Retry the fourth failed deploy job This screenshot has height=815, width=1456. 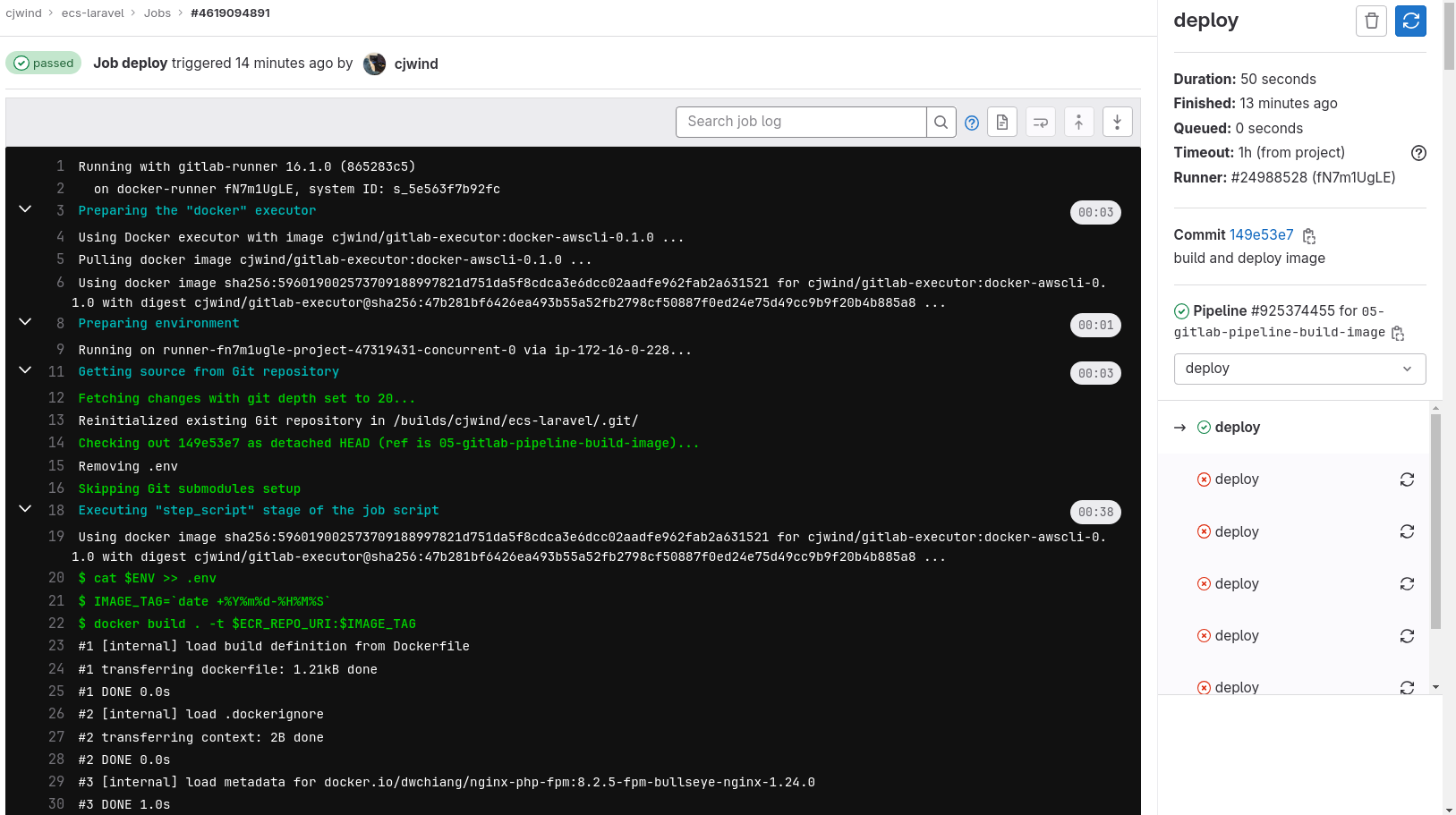(1407, 635)
